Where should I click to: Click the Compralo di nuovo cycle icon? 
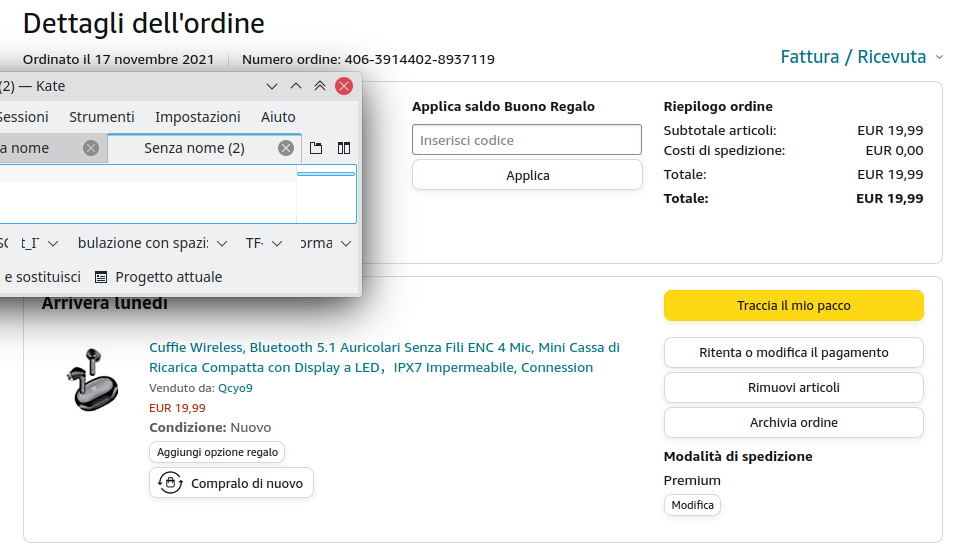[170, 483]
